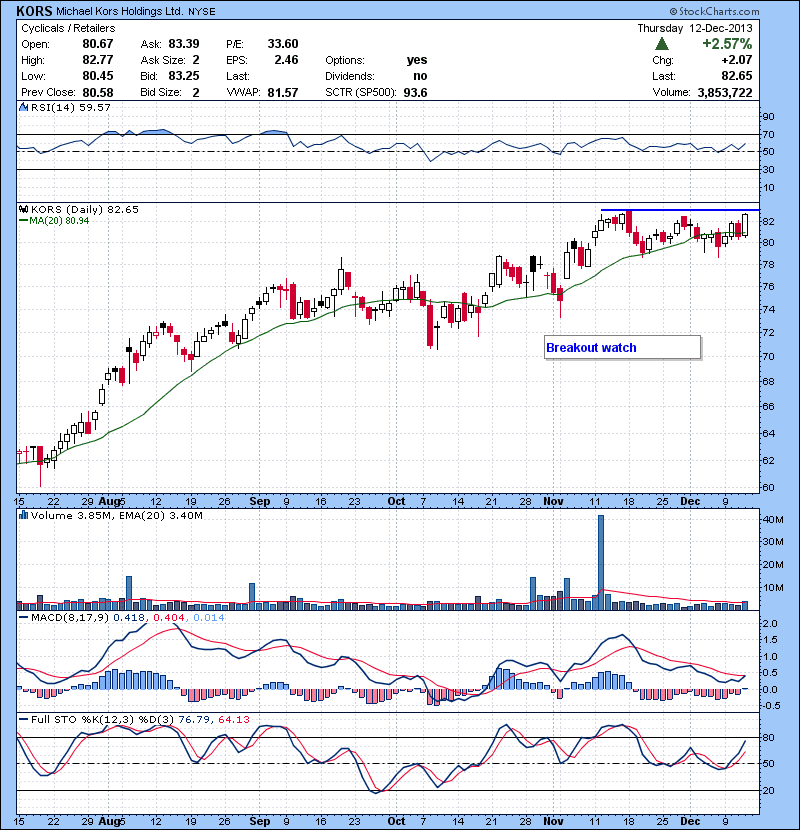Click the stochastic %D value 64.13
800x830 pixels.
pyautogui.click(x=233, y=719)
